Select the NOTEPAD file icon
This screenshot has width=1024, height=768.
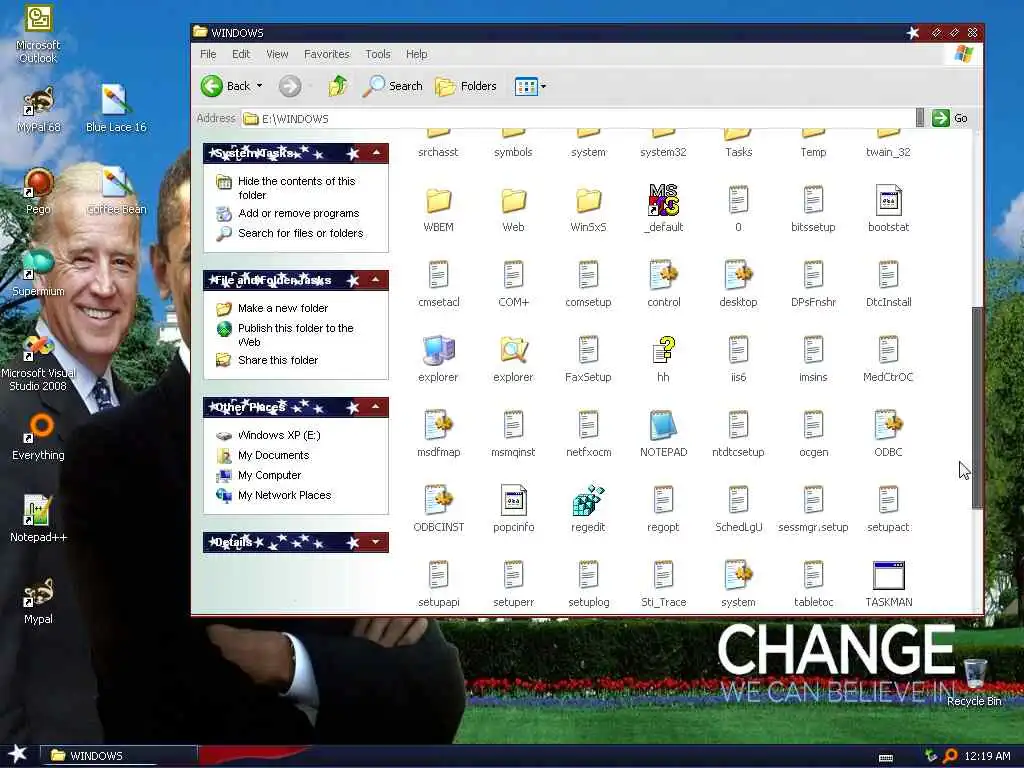click(x=663, y=426)
